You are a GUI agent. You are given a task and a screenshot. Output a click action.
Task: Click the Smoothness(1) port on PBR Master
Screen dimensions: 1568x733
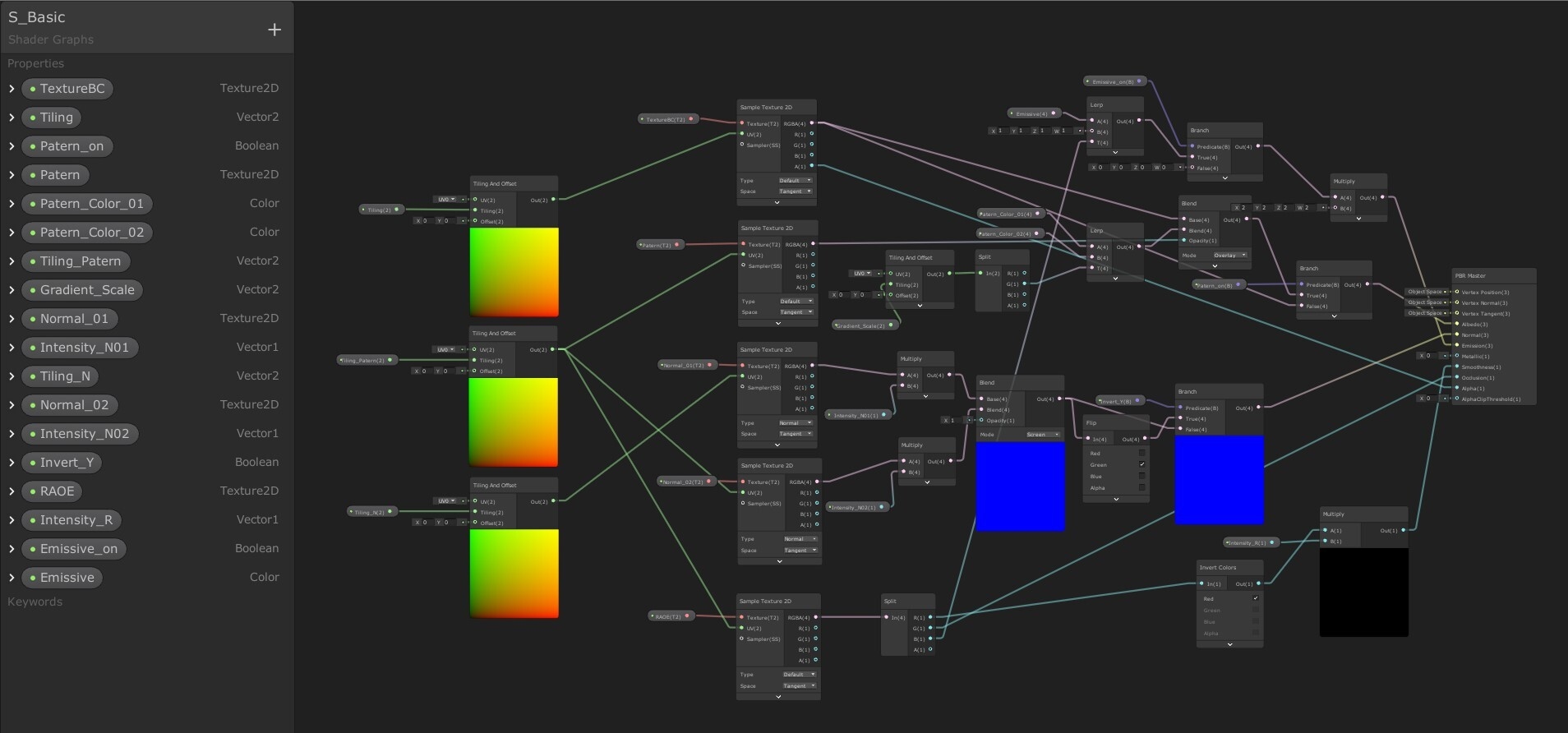coord(1457,366)
